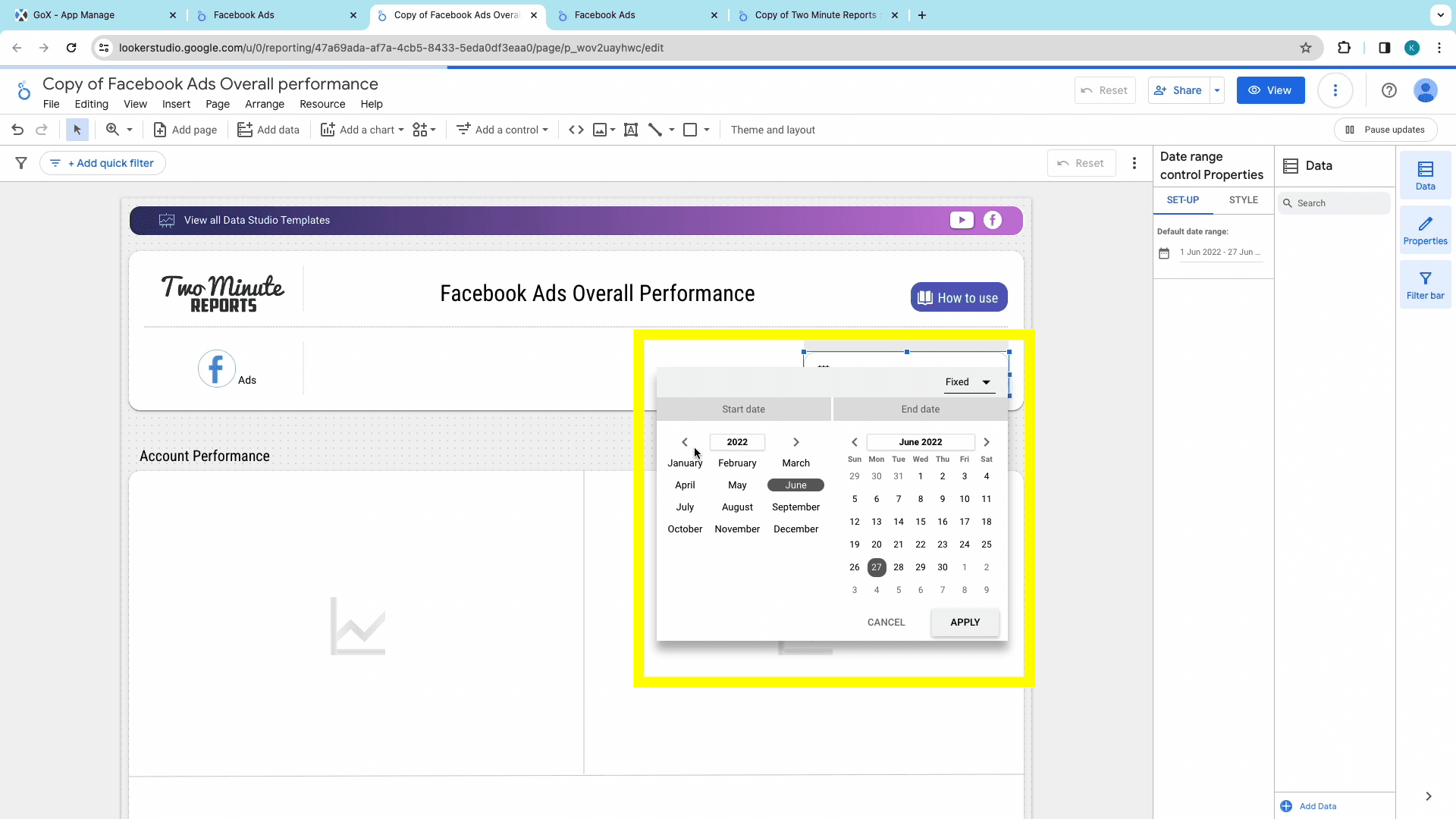Click the APPLY button

tap(965, 623)
